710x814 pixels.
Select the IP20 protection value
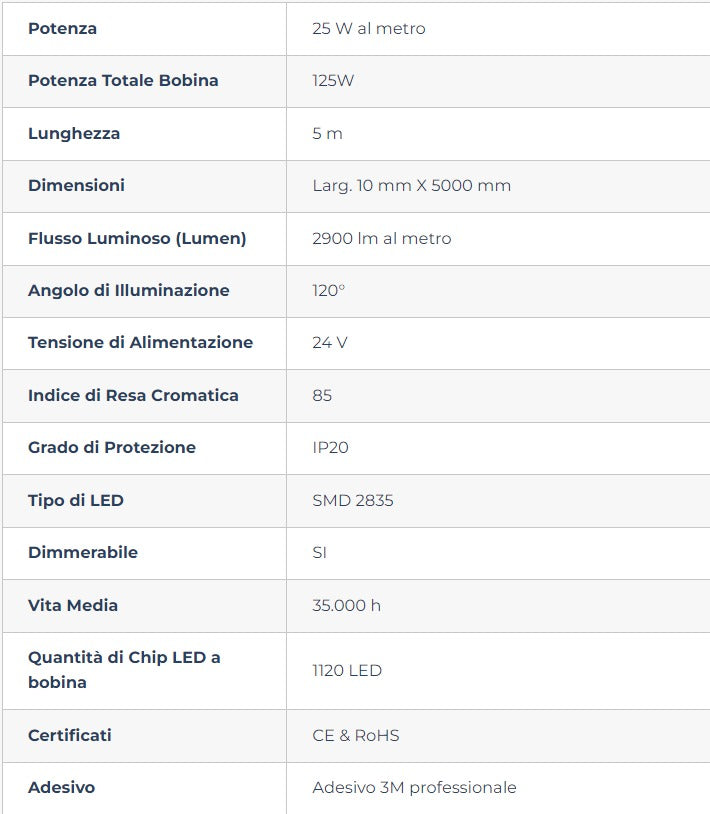point(330,447)
